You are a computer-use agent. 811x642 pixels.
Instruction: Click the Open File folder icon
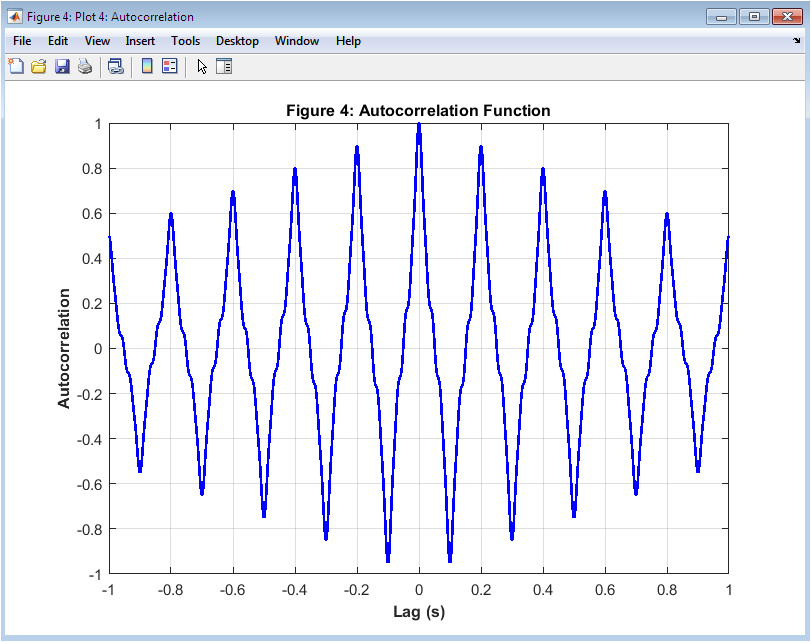click(39, 66)
